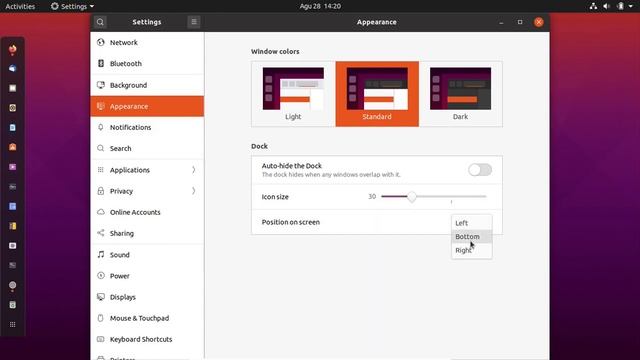Select the Standard window color theme
Viewport: 640px width, 360px height.
point(377,94)
